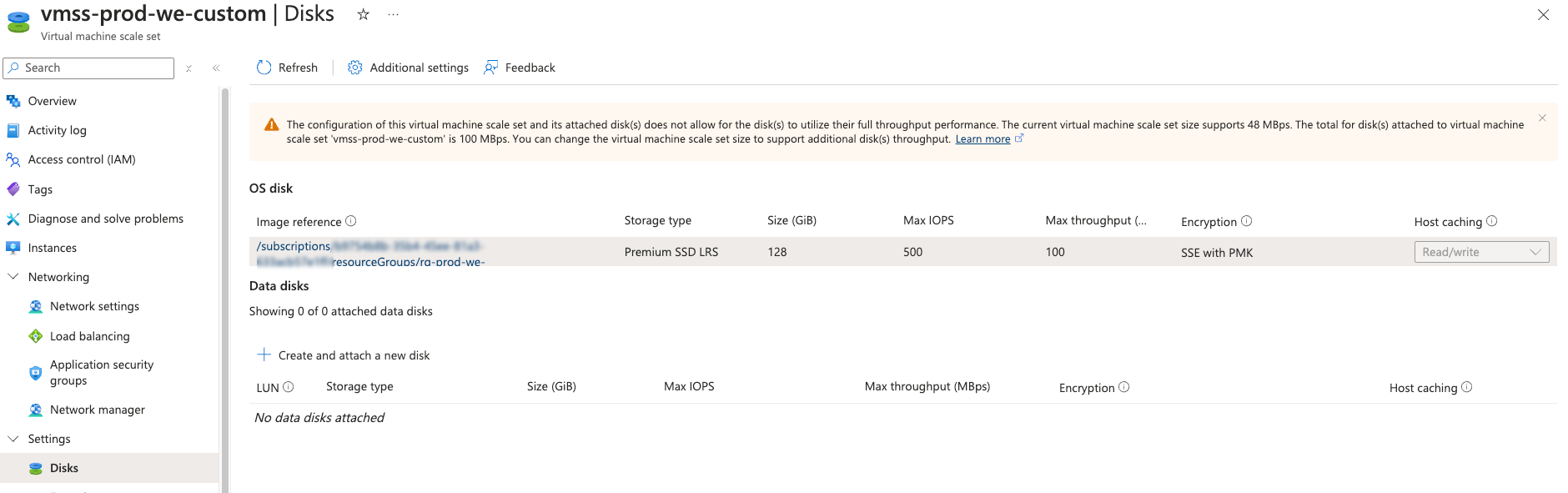Focus the sidebar Search field

88,68
